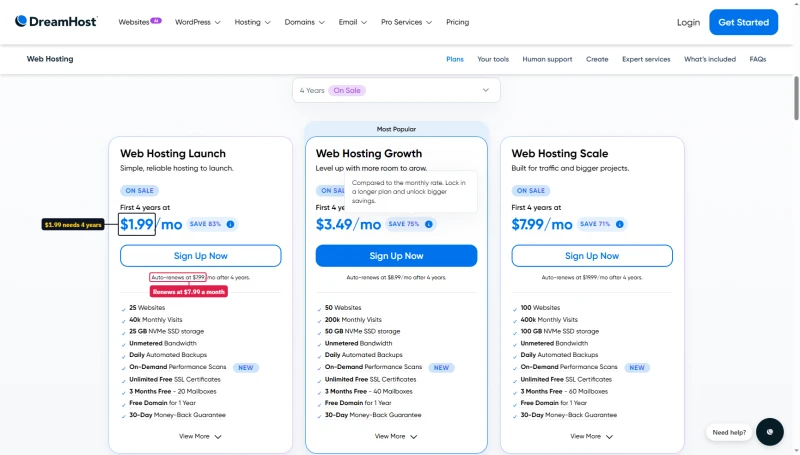The image size is (800, 455).
Task: Click 3 Months Free - 60 Mailboxes
Action: (x=564, y=392)
